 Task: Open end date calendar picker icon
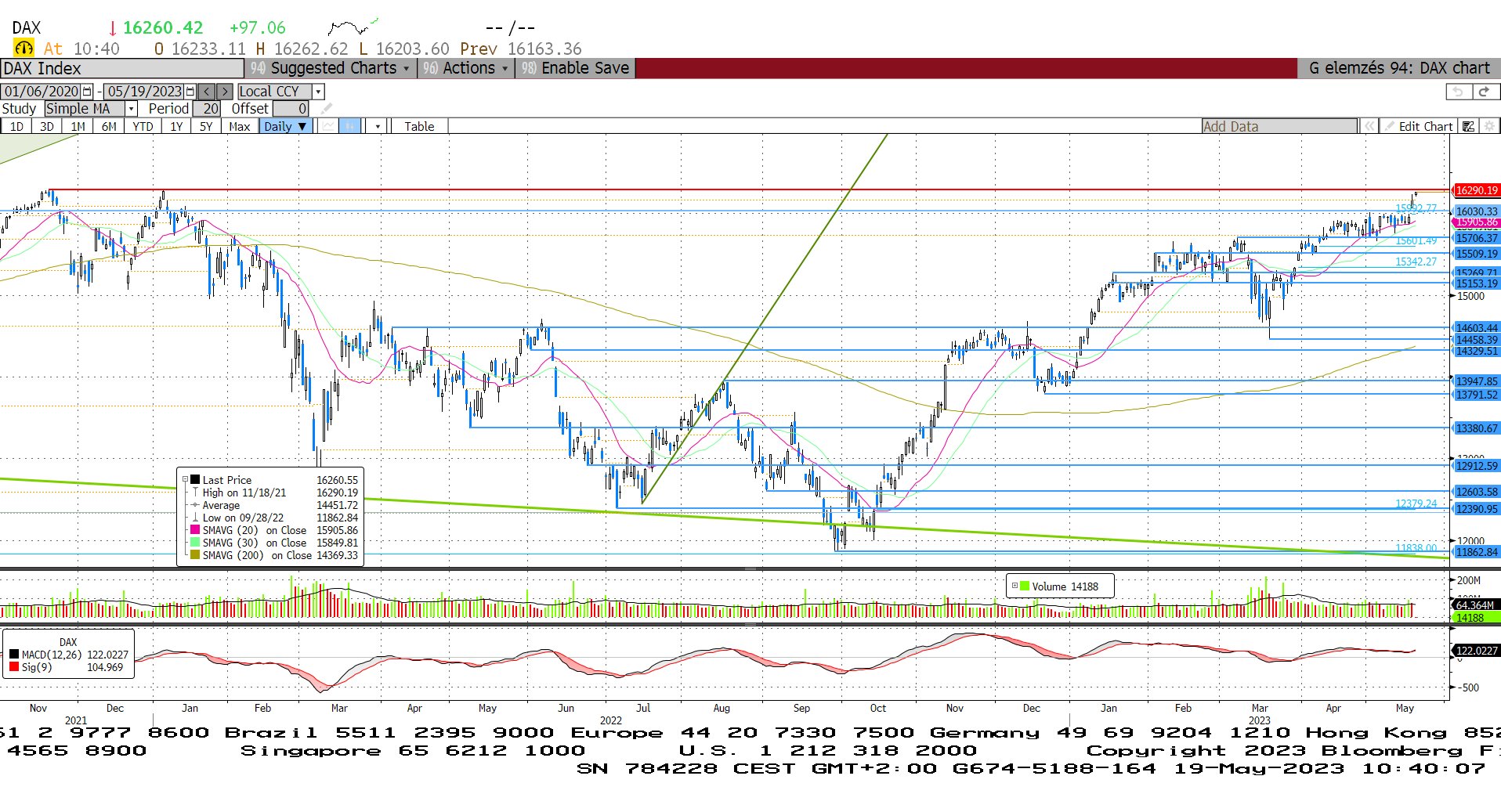coord(190,92)
